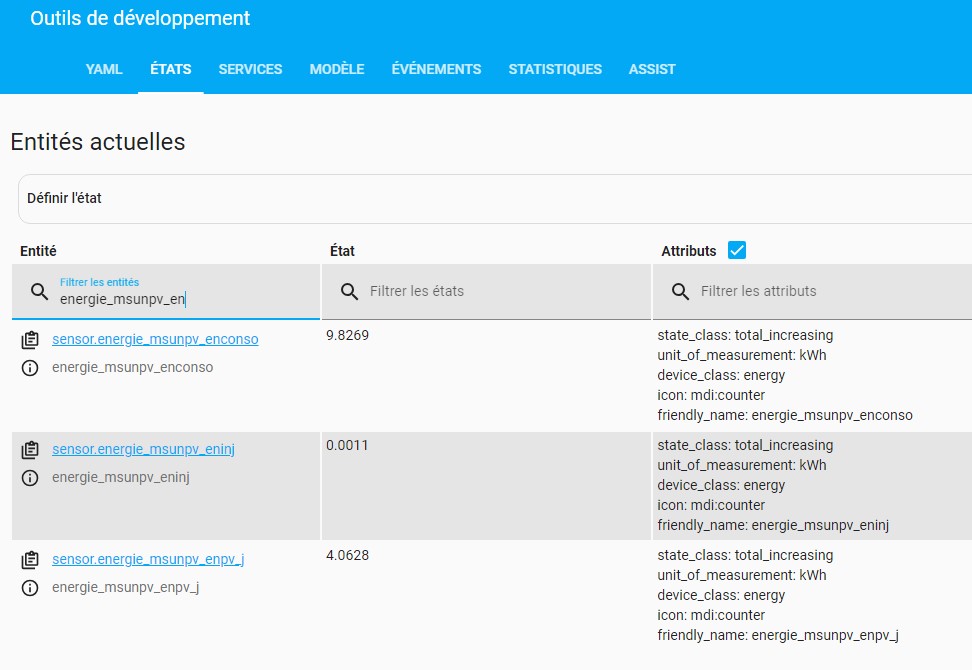Switch to the YAML tab

tap(104, 69)
